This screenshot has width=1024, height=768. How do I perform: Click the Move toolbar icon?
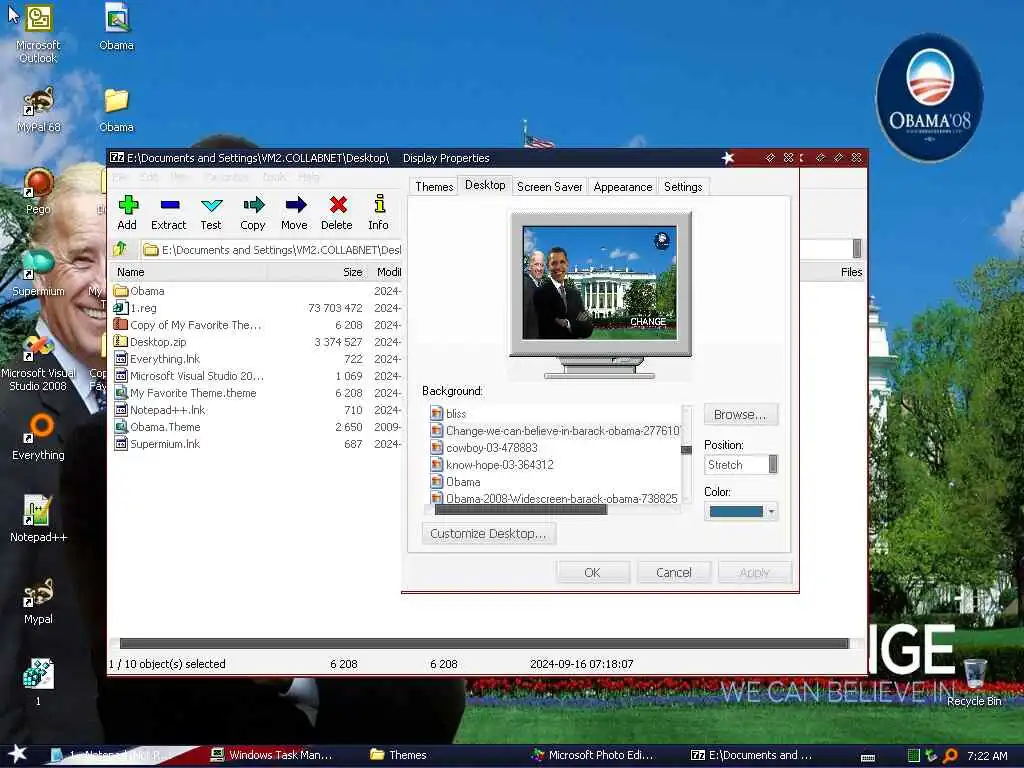[x=295, y=213]
